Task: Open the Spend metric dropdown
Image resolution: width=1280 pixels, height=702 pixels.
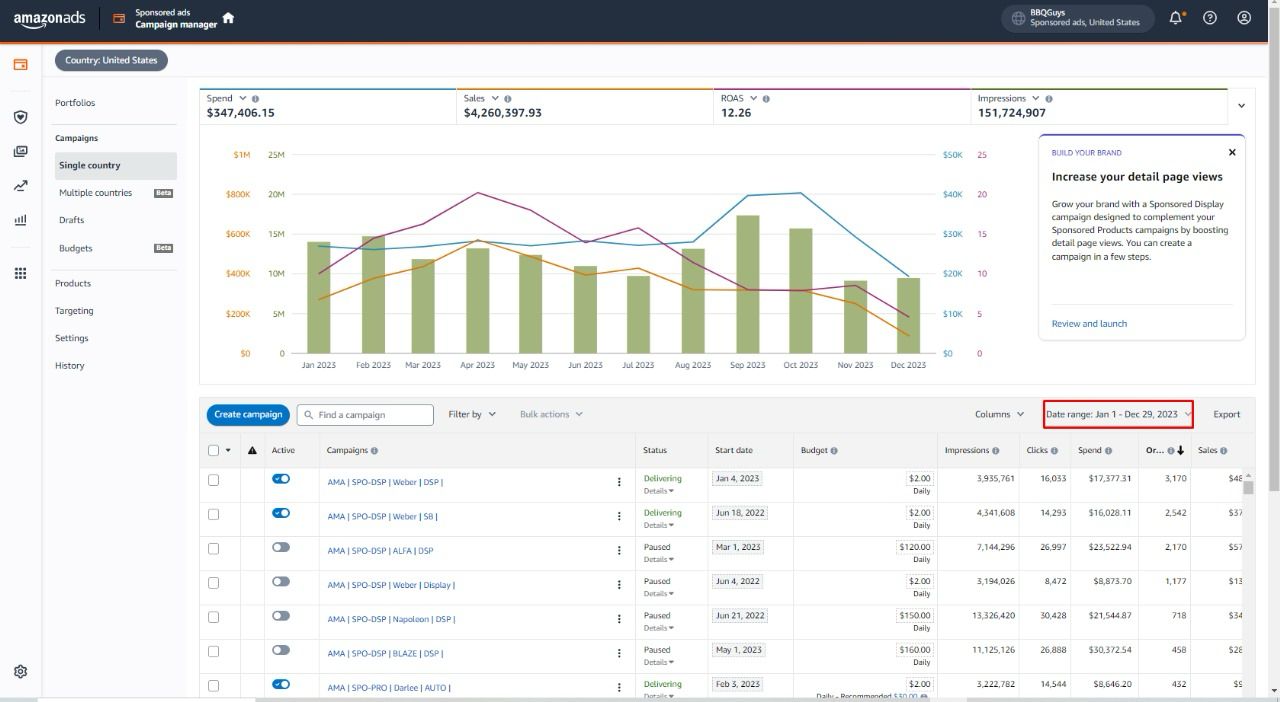Action: (x=243, y=99)
